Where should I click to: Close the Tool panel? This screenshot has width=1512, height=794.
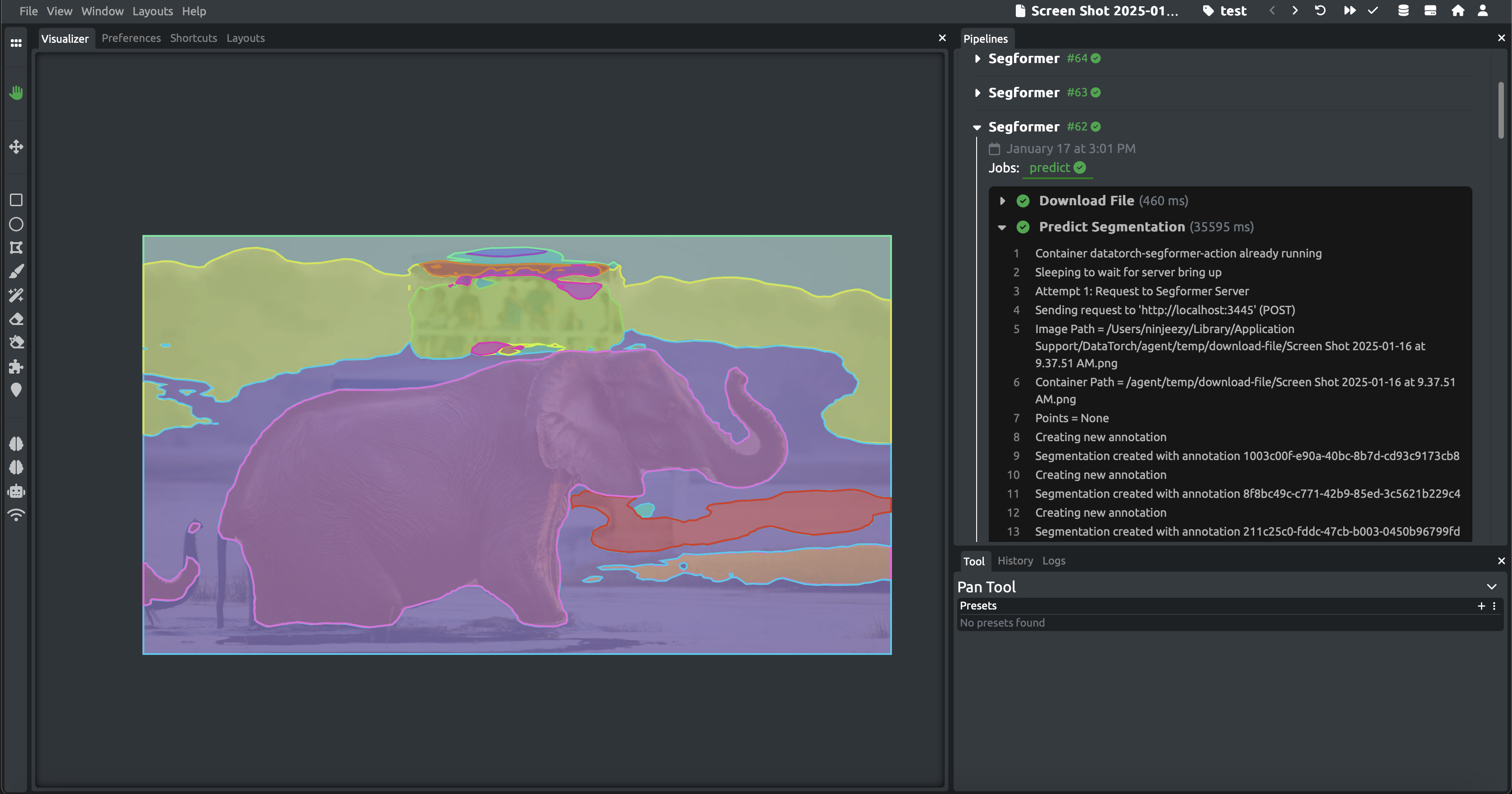(x=1502, y=560)
